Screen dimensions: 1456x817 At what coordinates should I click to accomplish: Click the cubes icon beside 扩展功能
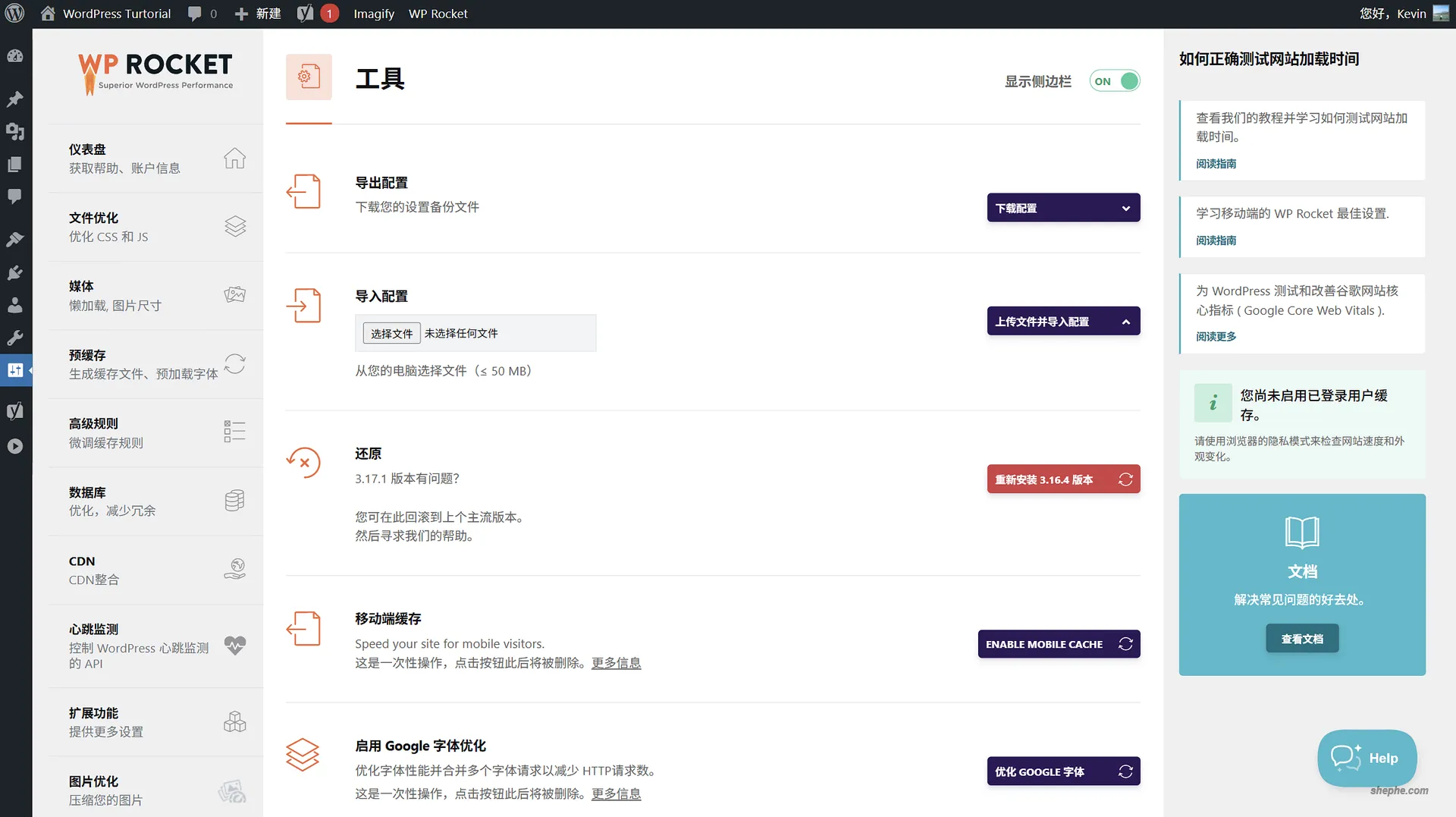235,722
